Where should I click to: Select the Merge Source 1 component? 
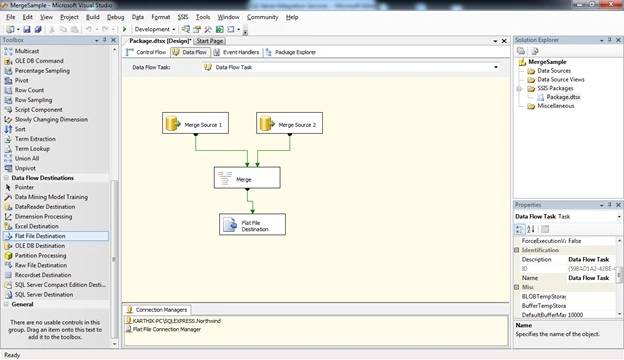195,123
